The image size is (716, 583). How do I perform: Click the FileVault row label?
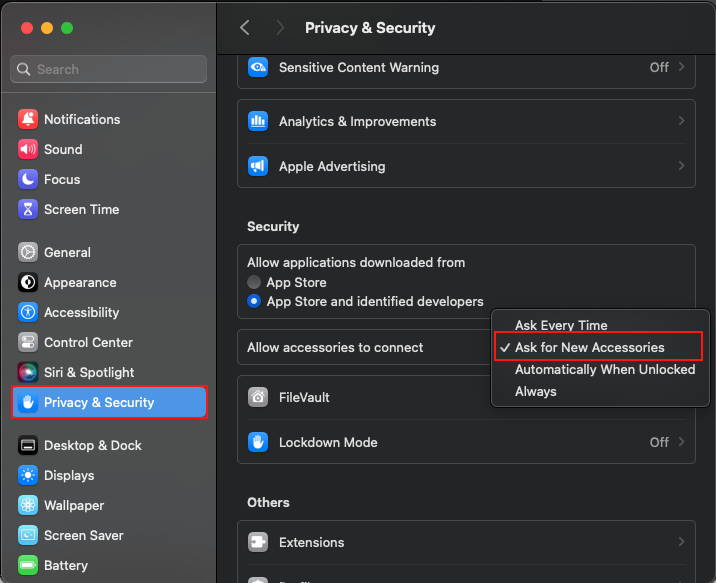click(x=304, y=397)
